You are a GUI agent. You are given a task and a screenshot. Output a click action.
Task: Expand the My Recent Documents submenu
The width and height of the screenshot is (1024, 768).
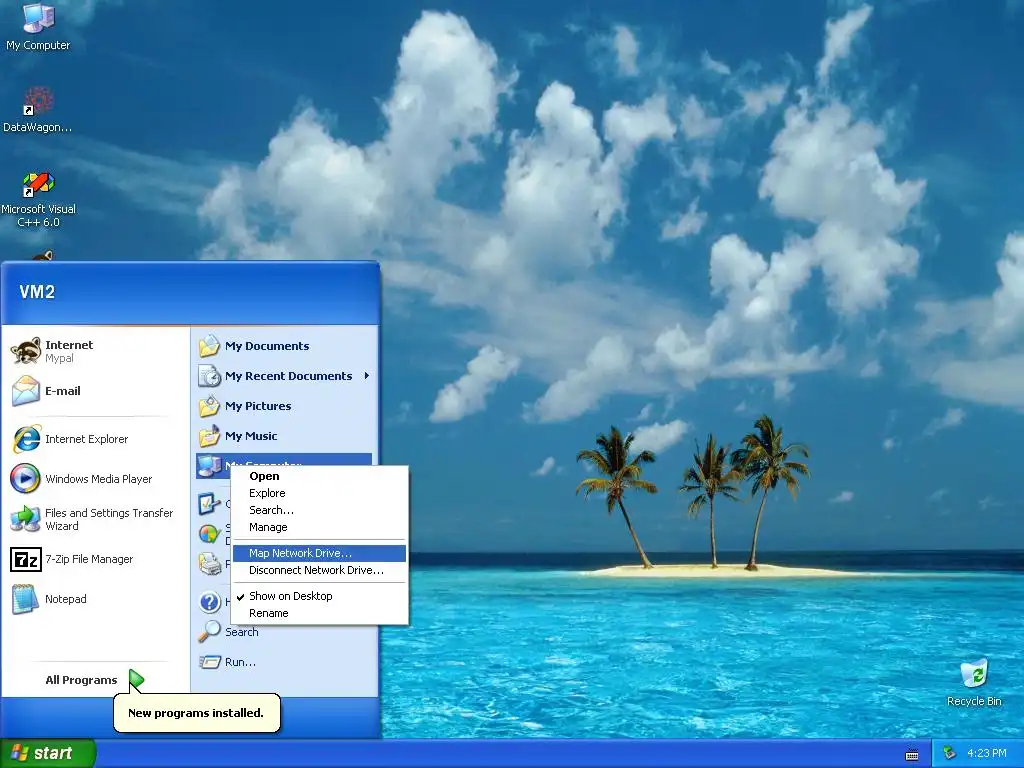(284, 376)
